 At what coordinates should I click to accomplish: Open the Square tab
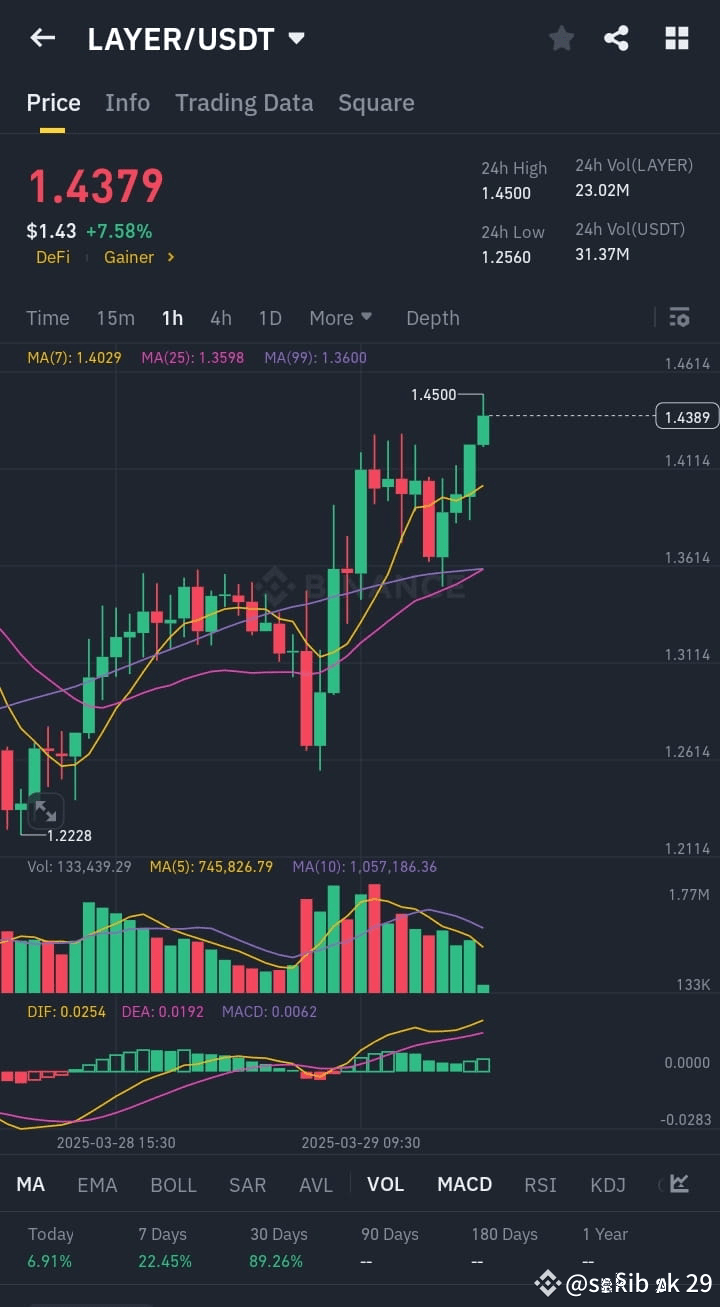(x=376, y=102)
